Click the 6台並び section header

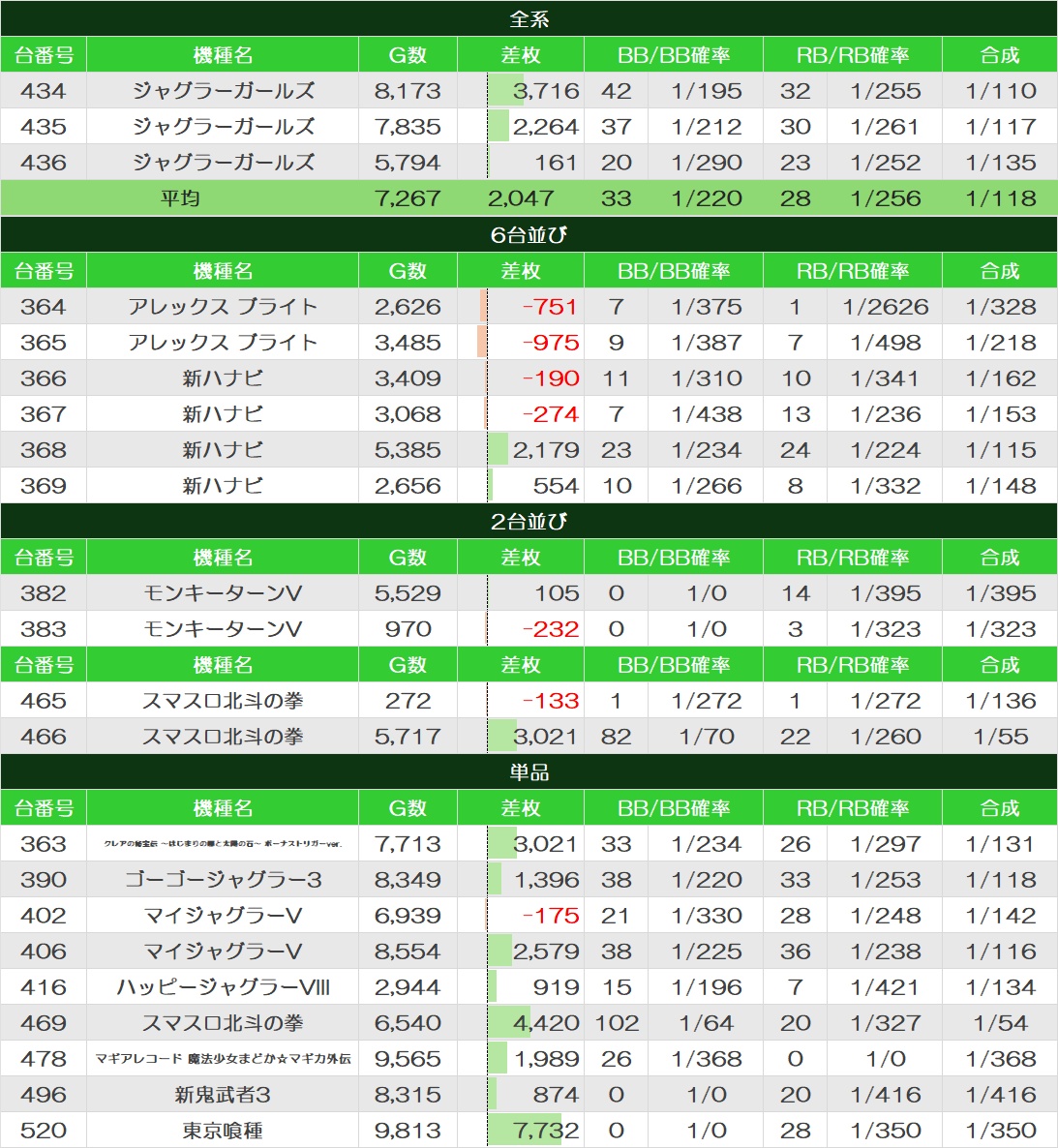(x=529, y=234)
